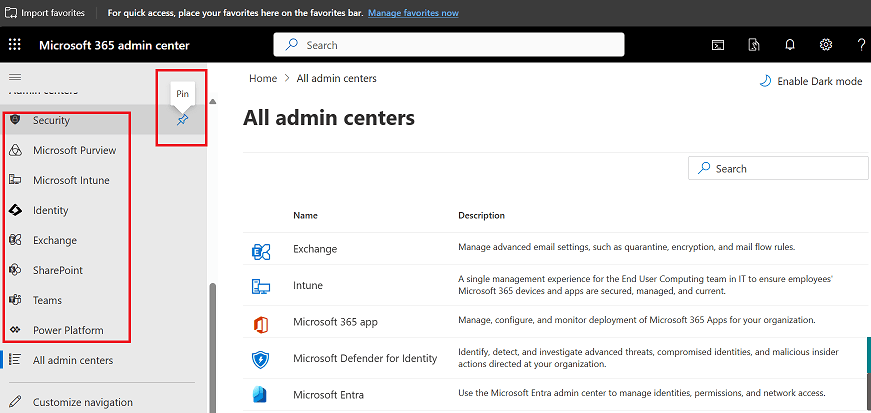Select Teams in the navigation

pyautogui.click(x=47, y=300)
